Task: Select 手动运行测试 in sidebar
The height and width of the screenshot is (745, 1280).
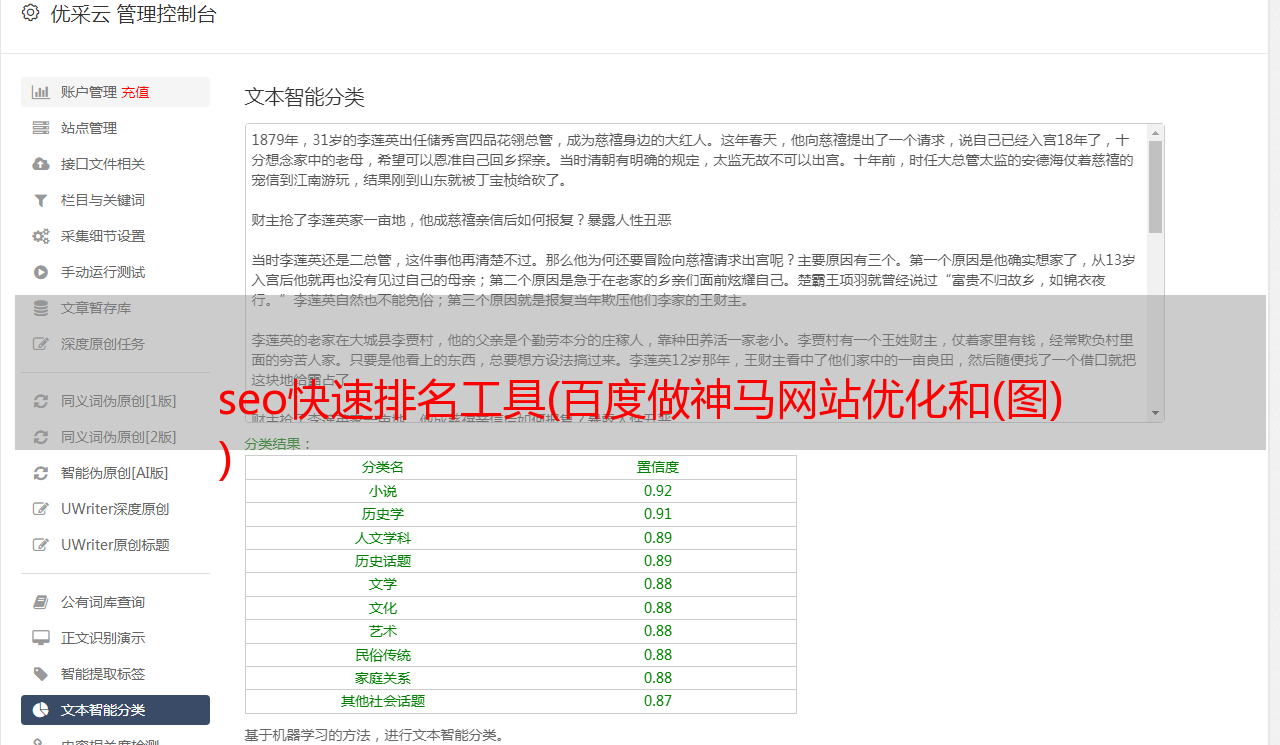Action: [115, 272]
